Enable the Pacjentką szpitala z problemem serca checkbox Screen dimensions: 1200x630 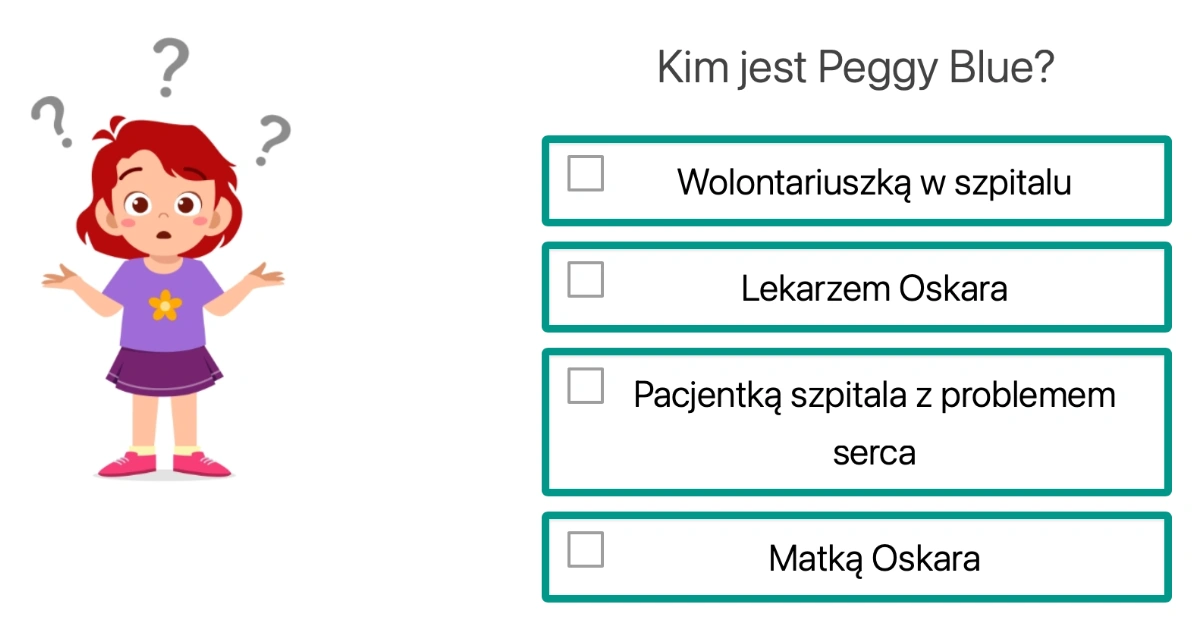[586, 386]
